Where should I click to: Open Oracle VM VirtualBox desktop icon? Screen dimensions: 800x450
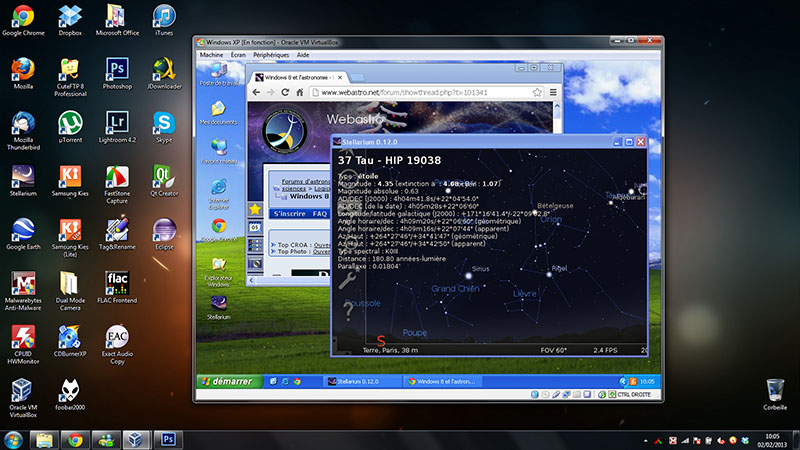23,398
